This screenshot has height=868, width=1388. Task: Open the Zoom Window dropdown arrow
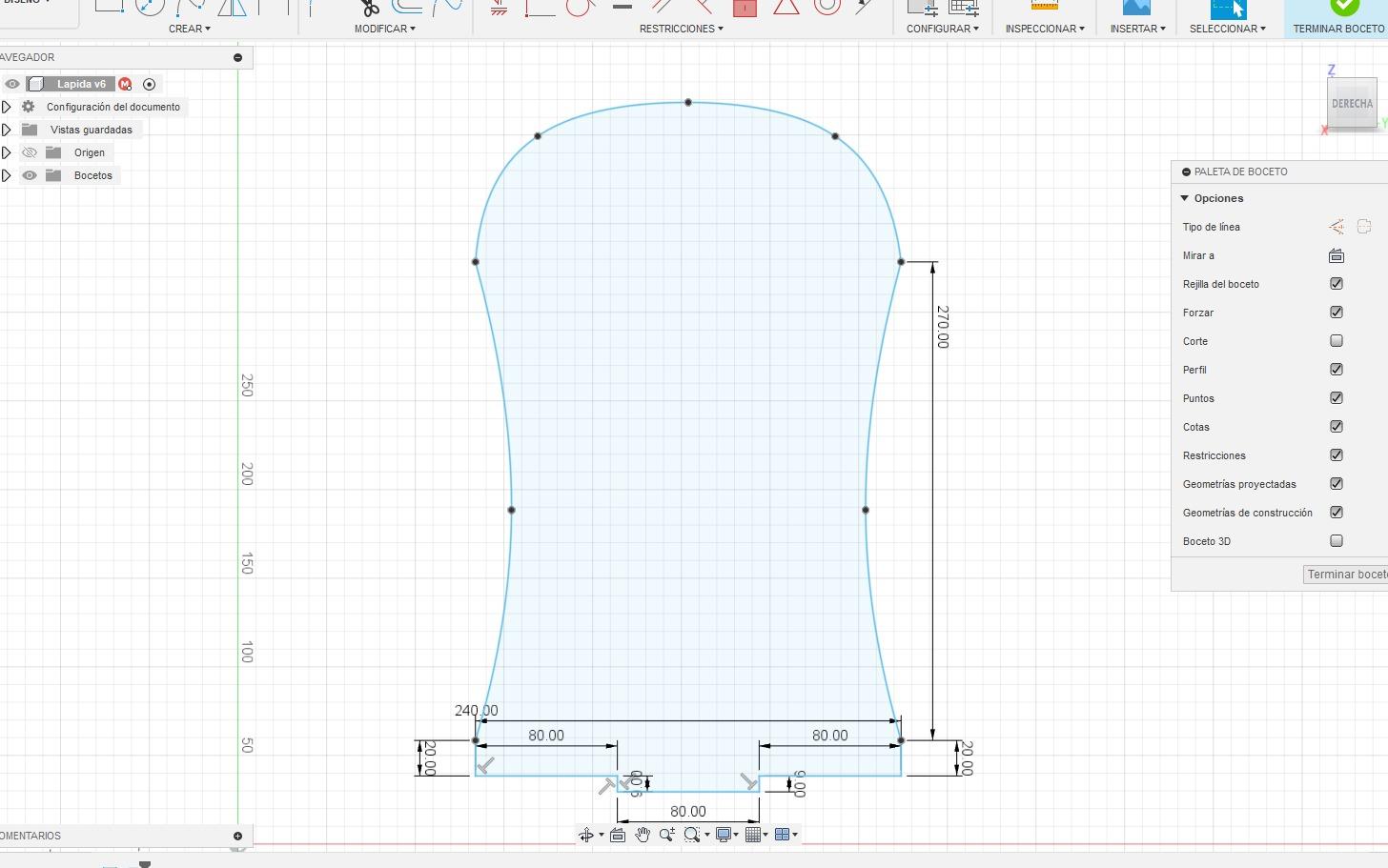pos(706,836)
